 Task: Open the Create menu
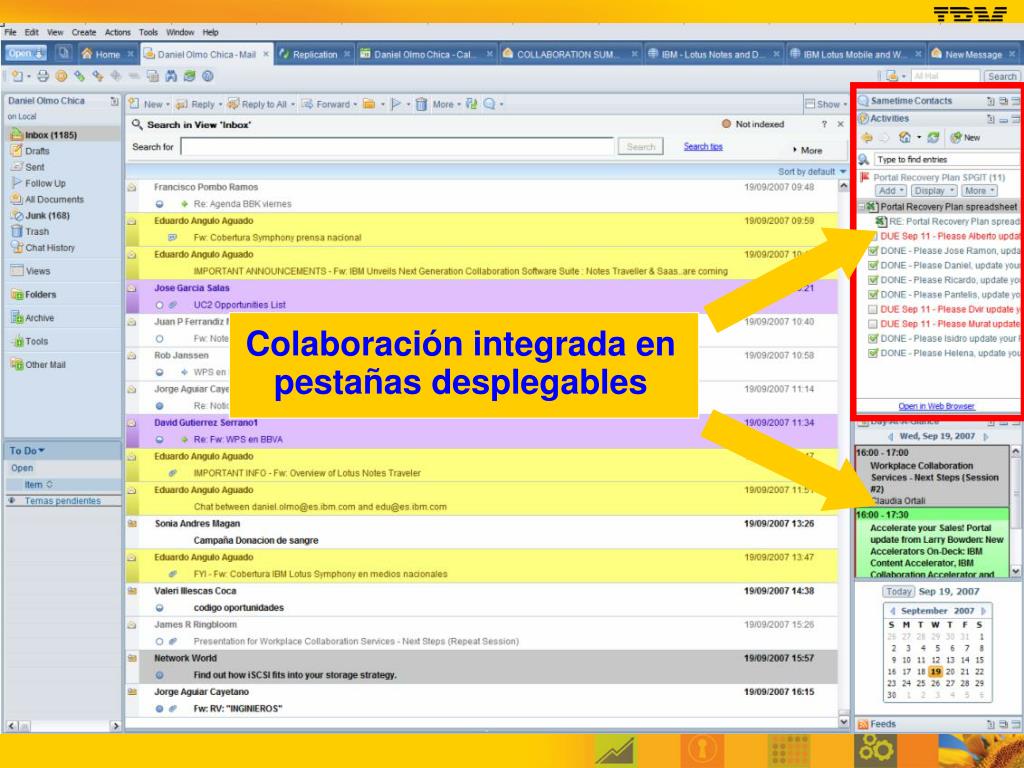[84, 32]
